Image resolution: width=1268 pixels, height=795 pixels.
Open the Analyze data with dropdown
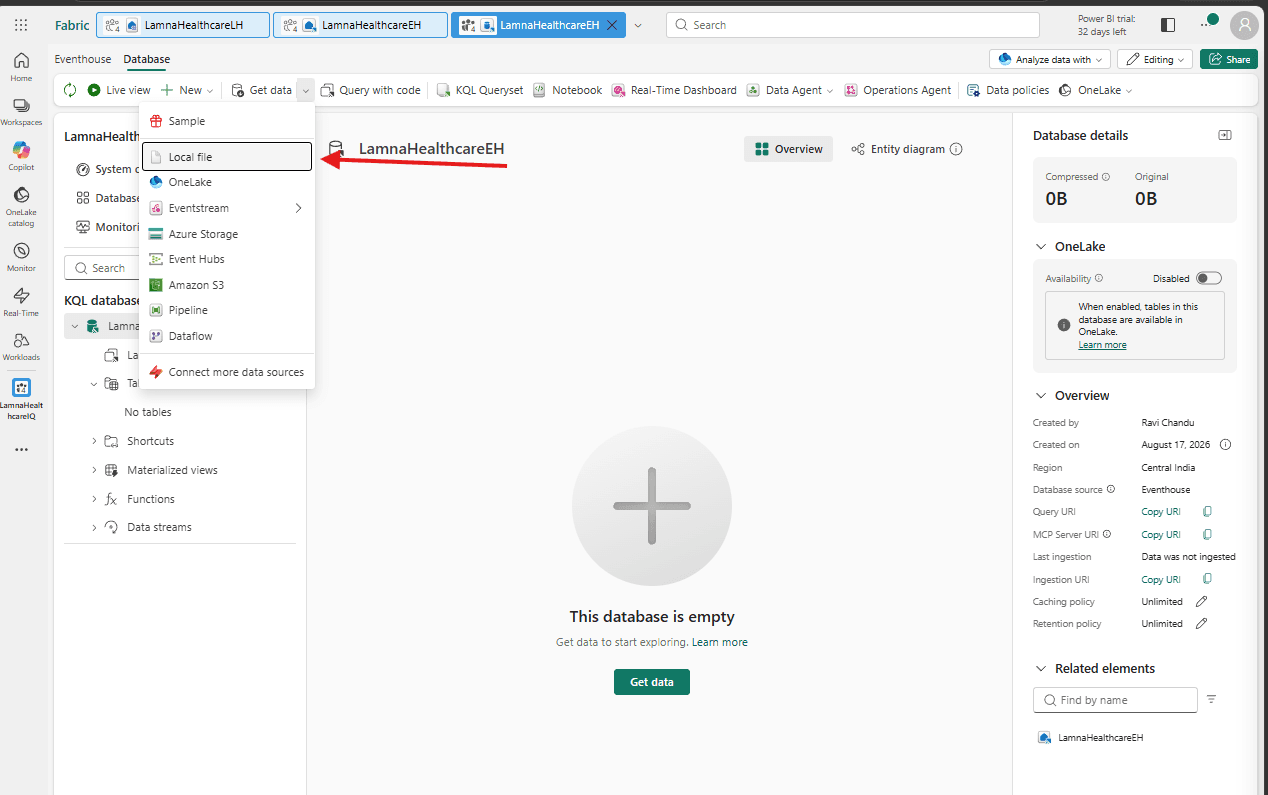click(x=1050, y=59)
